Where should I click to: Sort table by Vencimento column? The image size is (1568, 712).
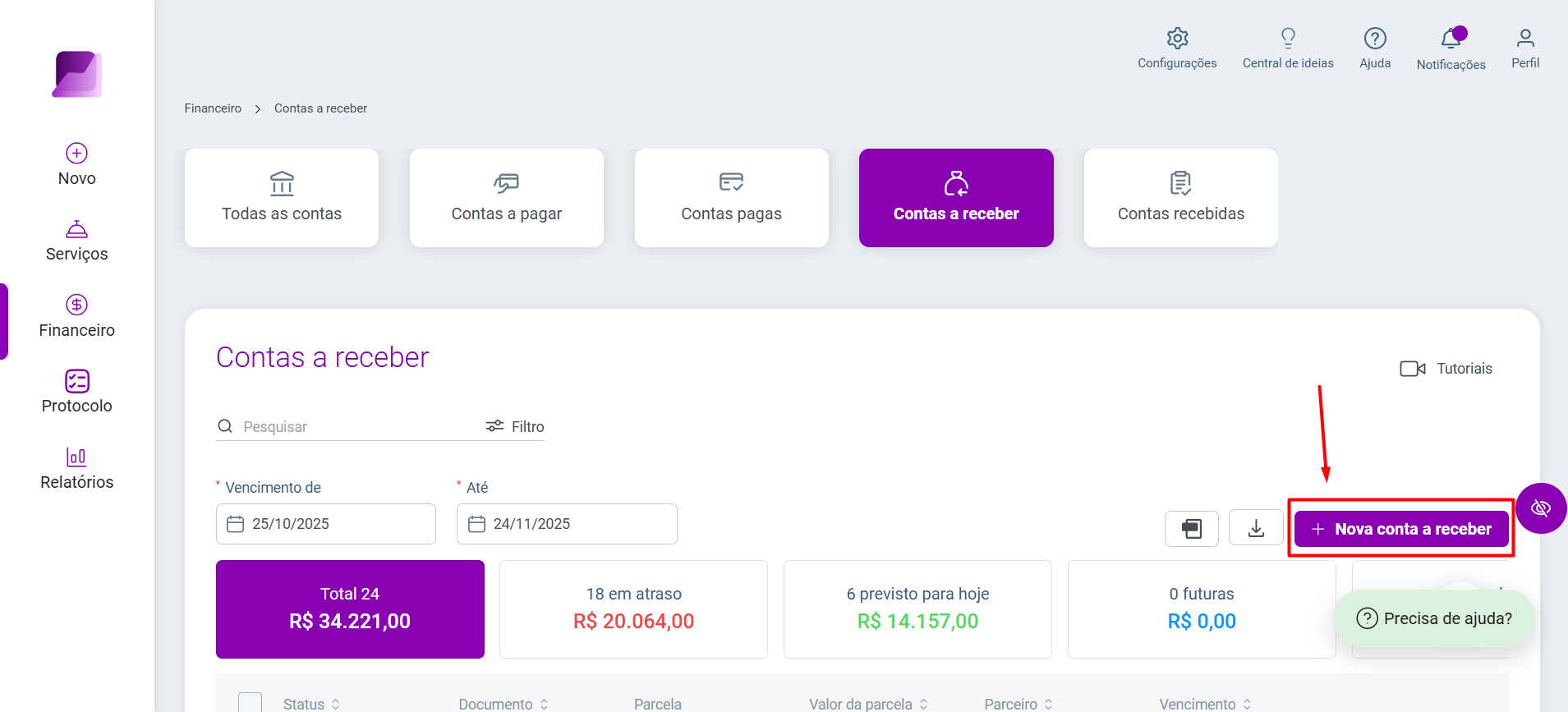[x=1205, y=704]
